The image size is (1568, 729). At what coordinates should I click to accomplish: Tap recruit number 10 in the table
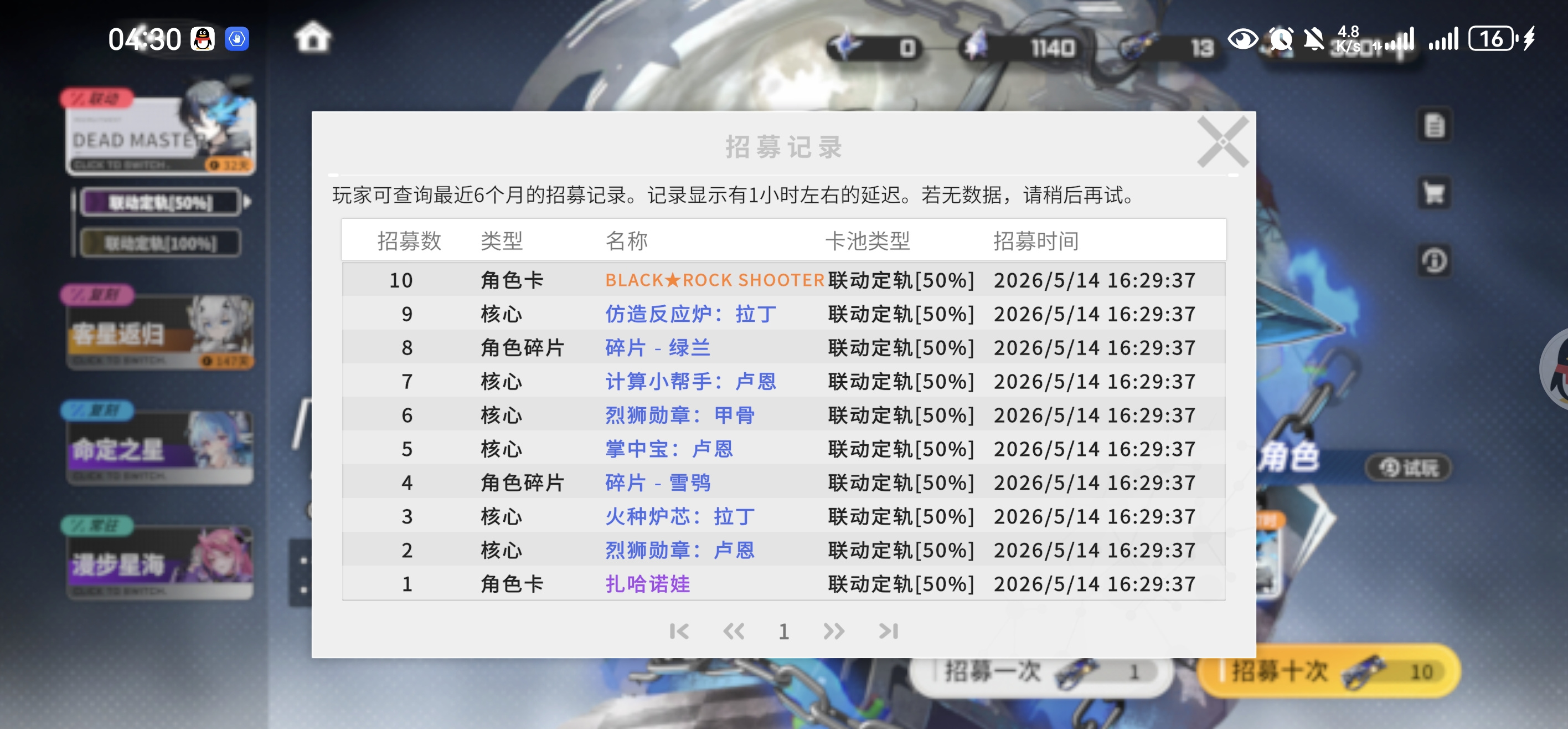pos(401,281)
